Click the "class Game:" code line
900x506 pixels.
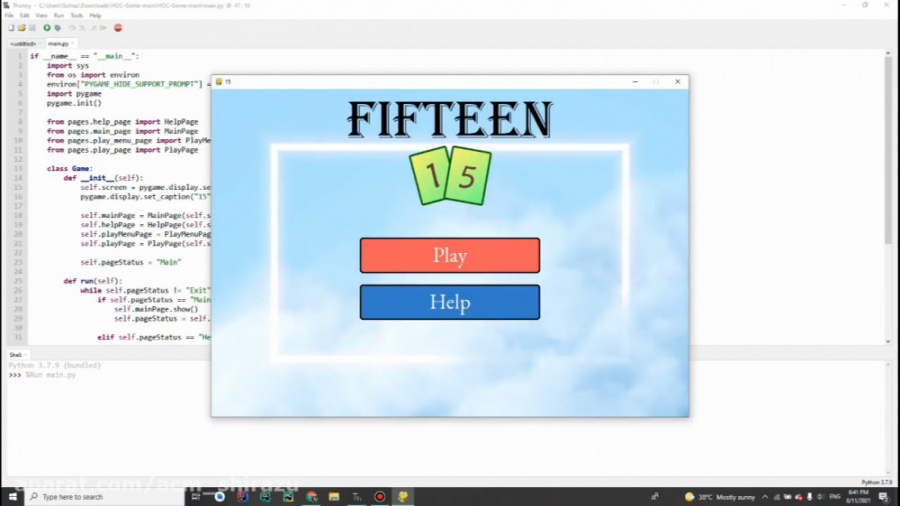69,169
